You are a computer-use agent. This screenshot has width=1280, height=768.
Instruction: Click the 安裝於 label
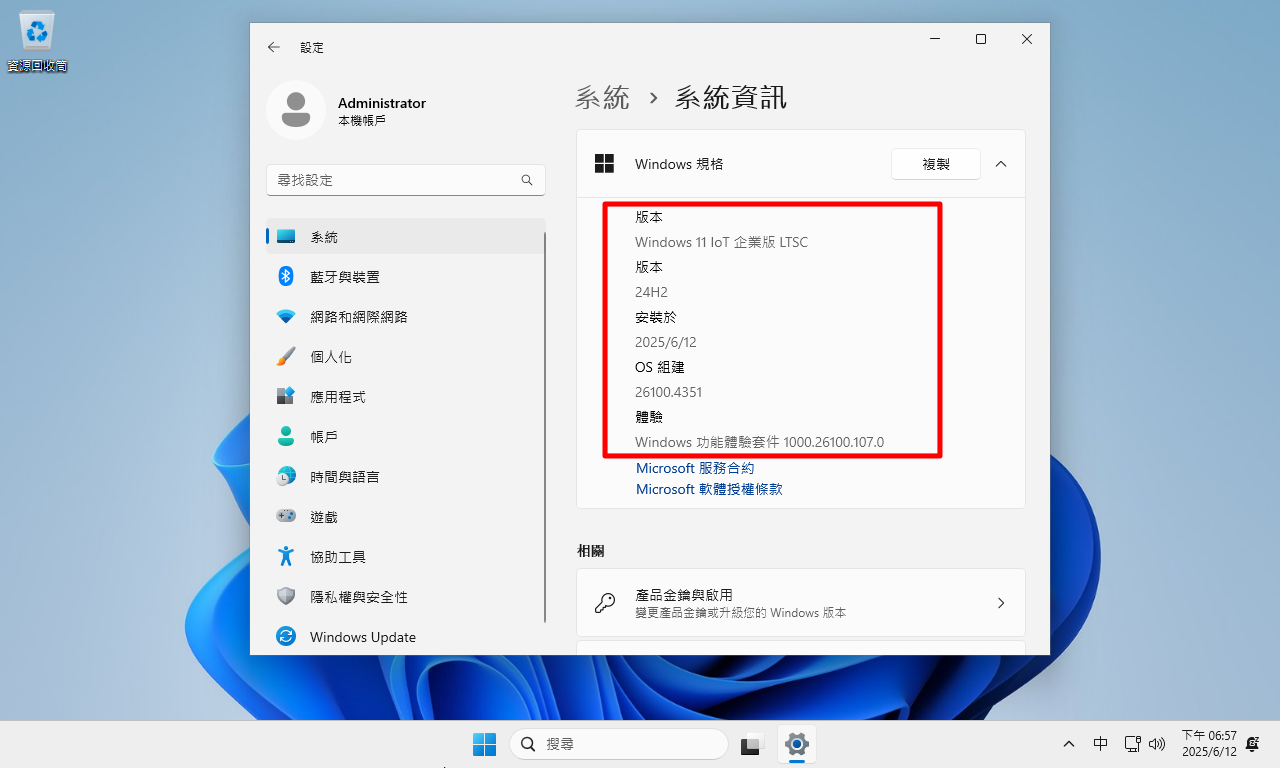point(656,317)
